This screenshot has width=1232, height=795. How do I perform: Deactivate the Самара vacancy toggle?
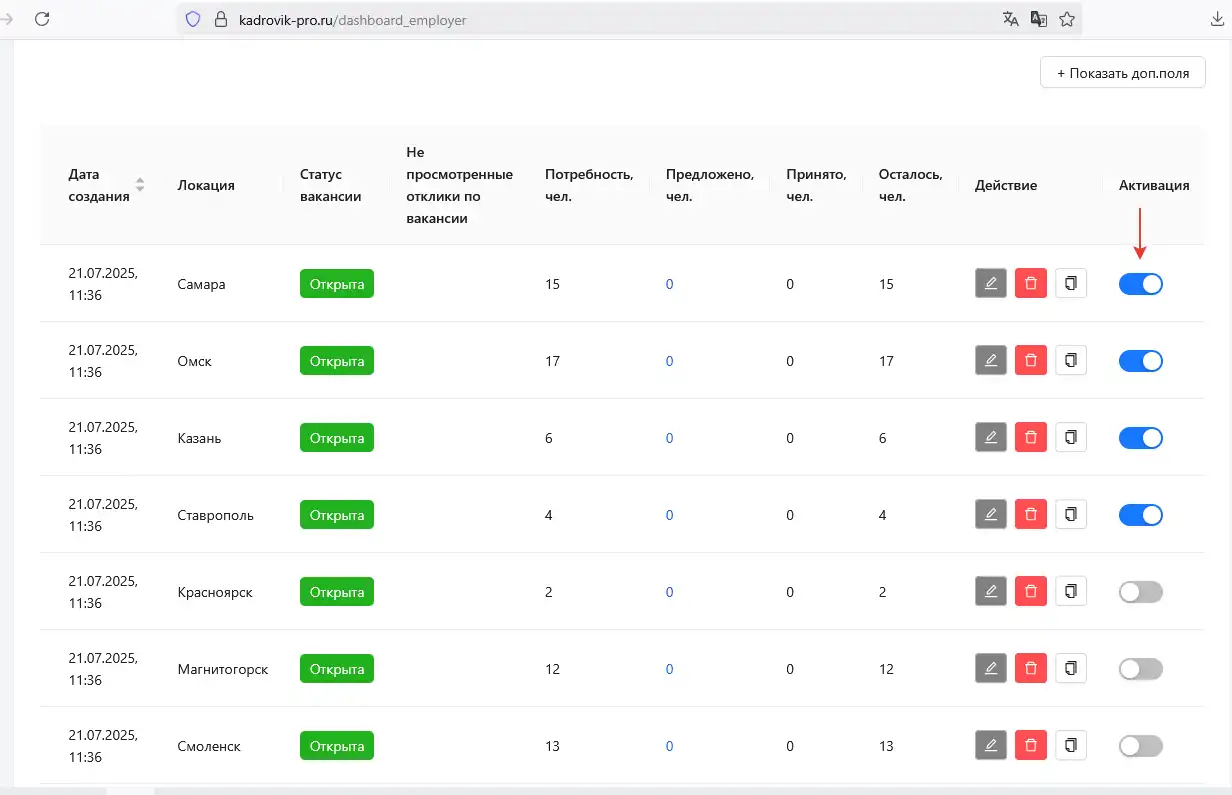coord(1140,284)
